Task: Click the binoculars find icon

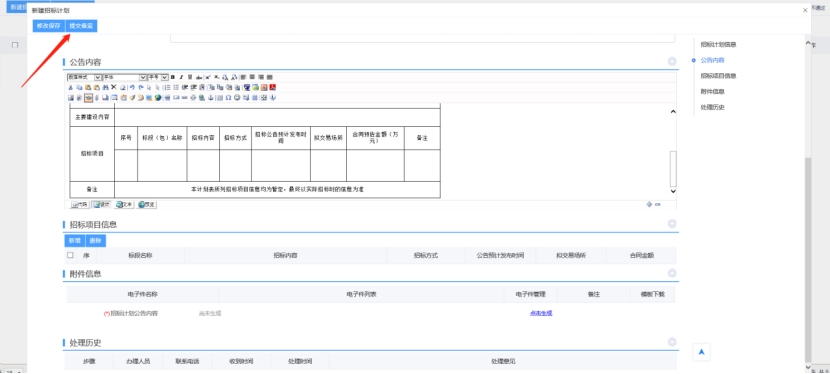Action: tap(105, 87)
